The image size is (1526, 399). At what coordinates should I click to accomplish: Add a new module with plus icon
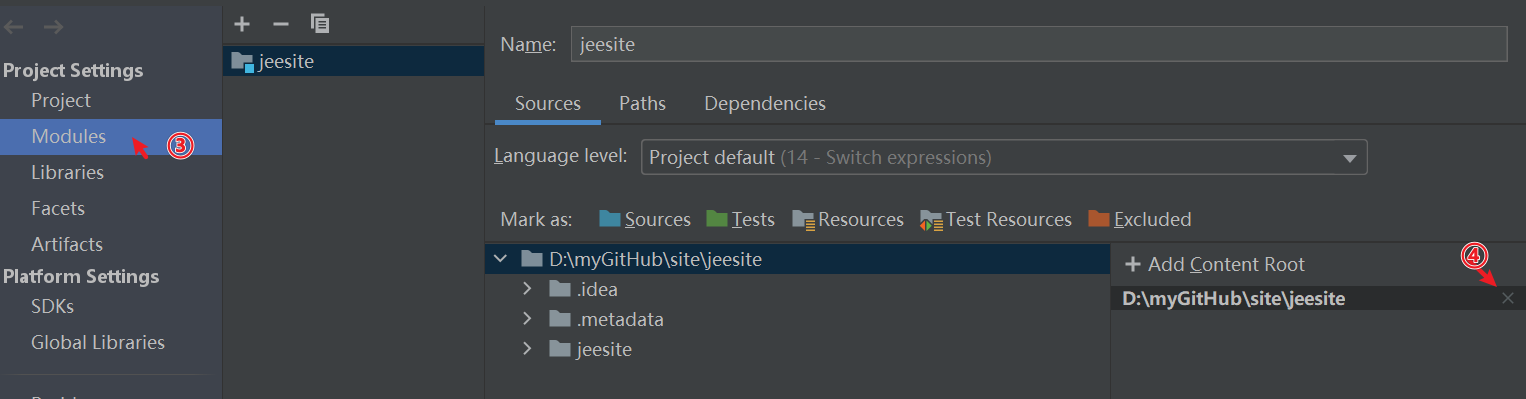[241, 23]
